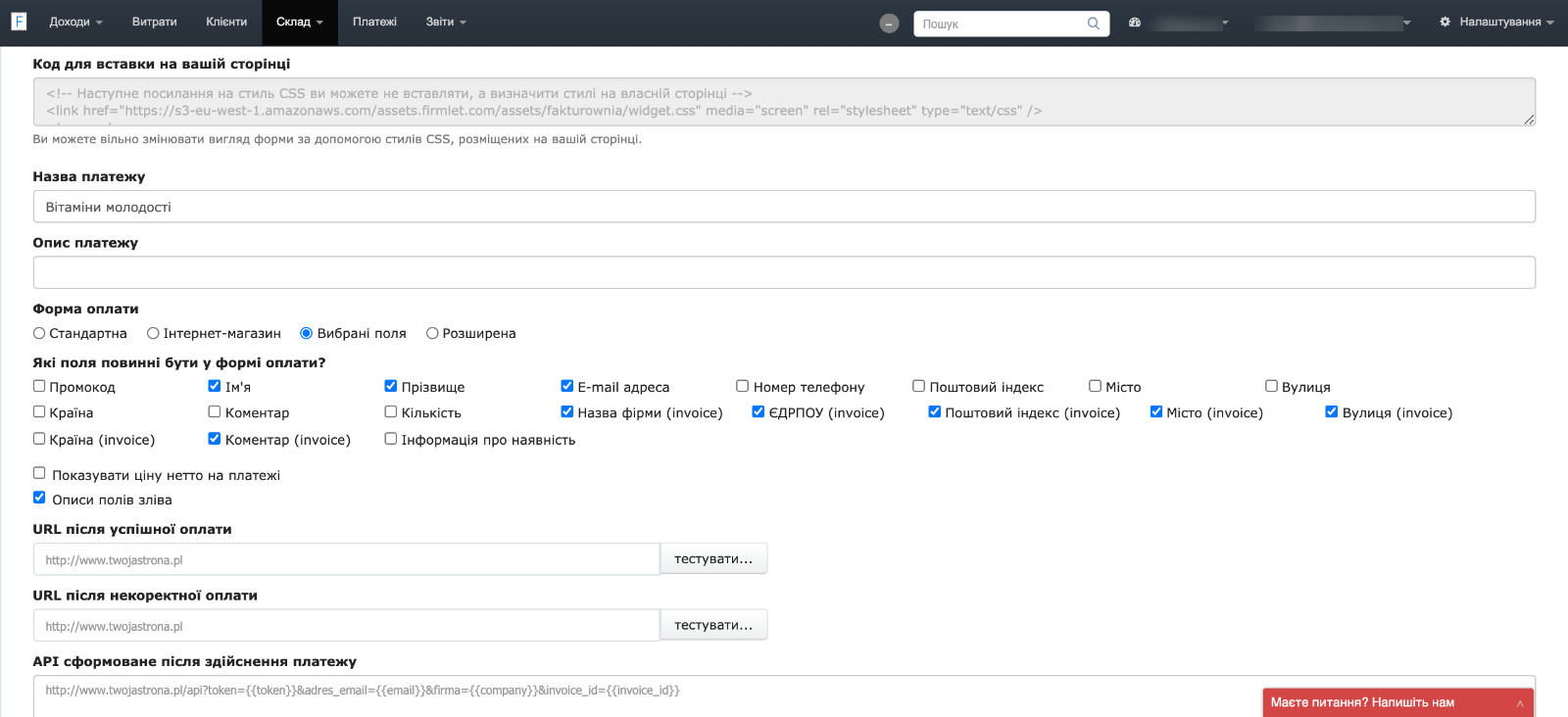
Task: Click the round gray status icon beside search
Action: [x=889, y=24]
